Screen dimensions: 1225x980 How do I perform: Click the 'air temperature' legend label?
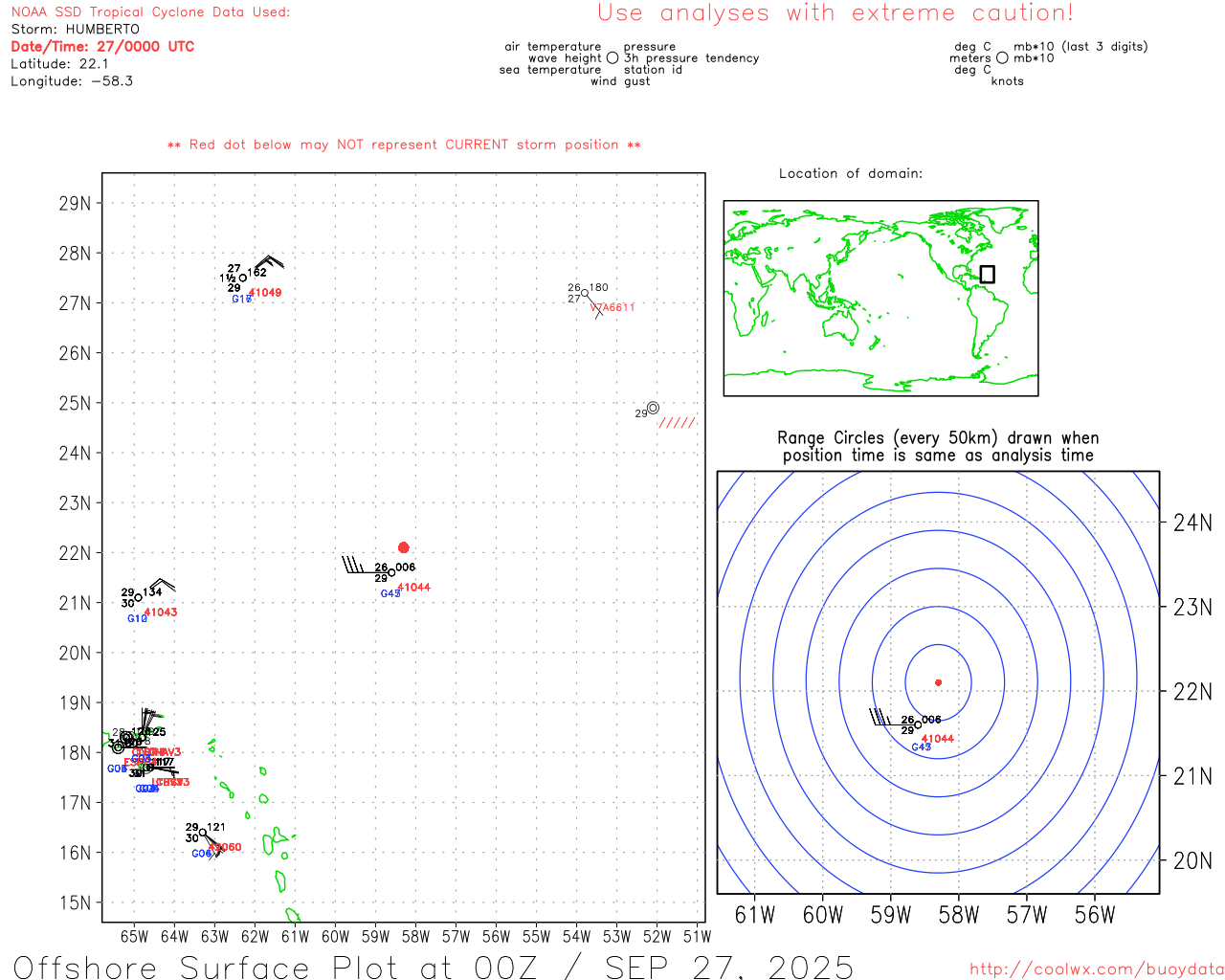[x=553, y=47]
